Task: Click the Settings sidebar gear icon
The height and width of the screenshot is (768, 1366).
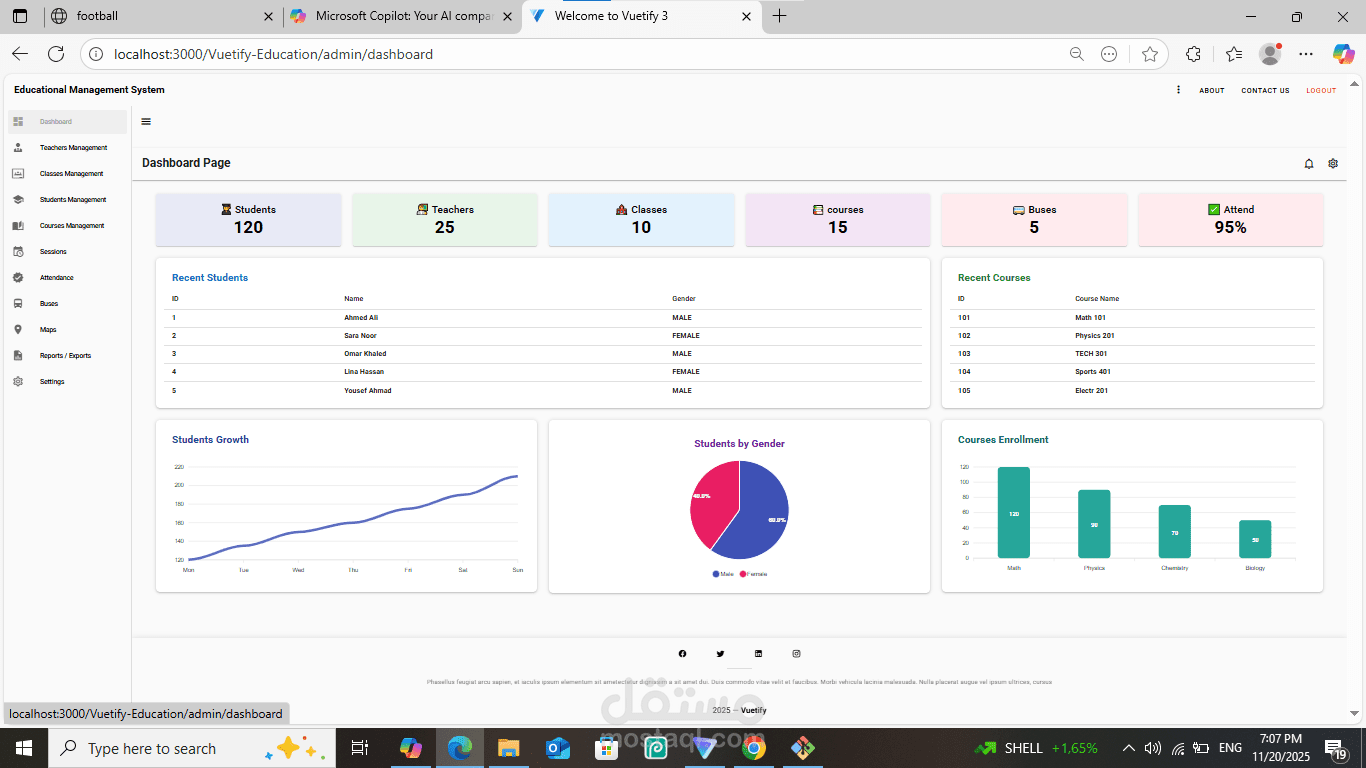Action: pos(18,382)
